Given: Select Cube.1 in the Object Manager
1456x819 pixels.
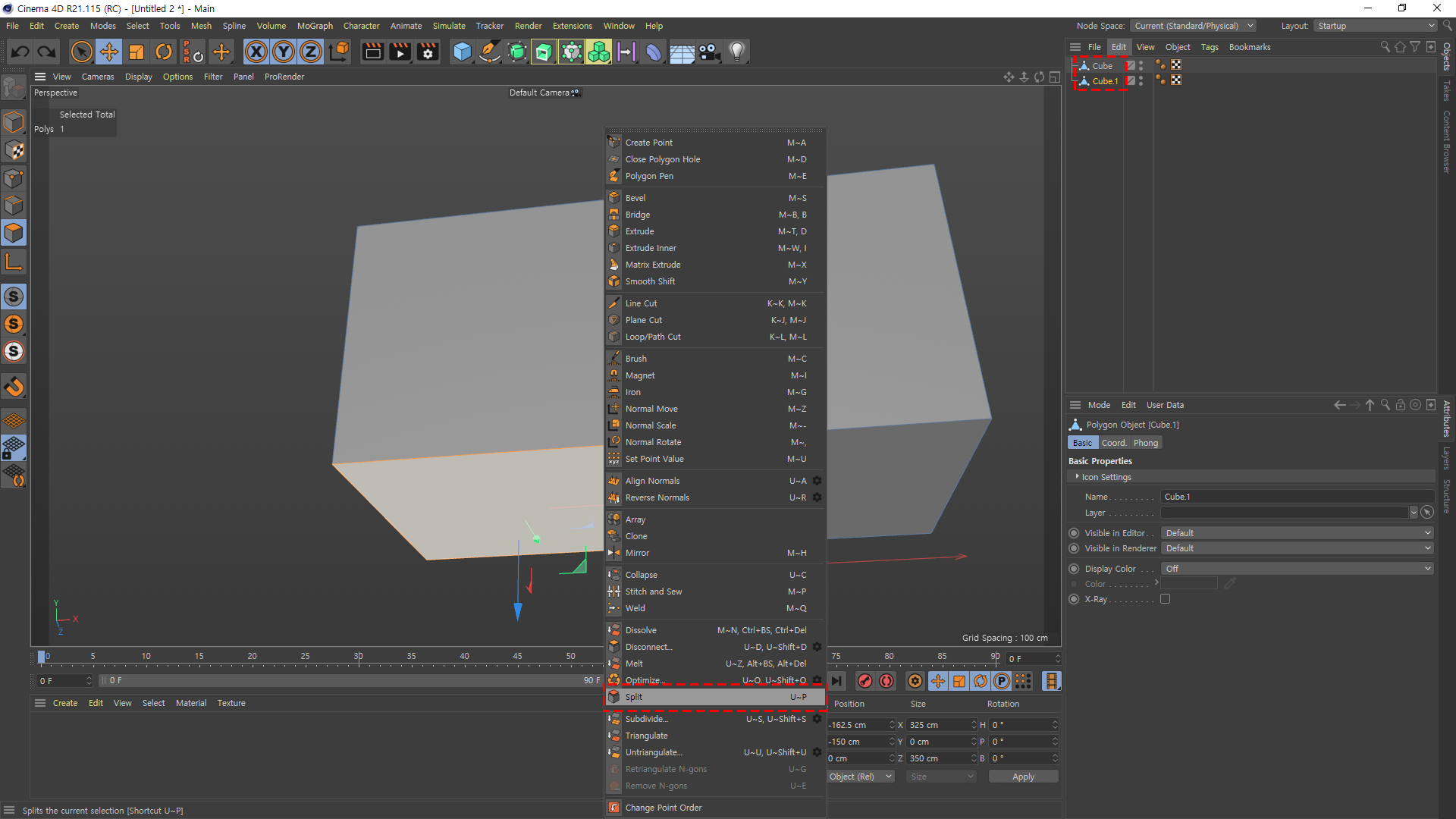Looking at the screenshot, I should point(1104,81).
